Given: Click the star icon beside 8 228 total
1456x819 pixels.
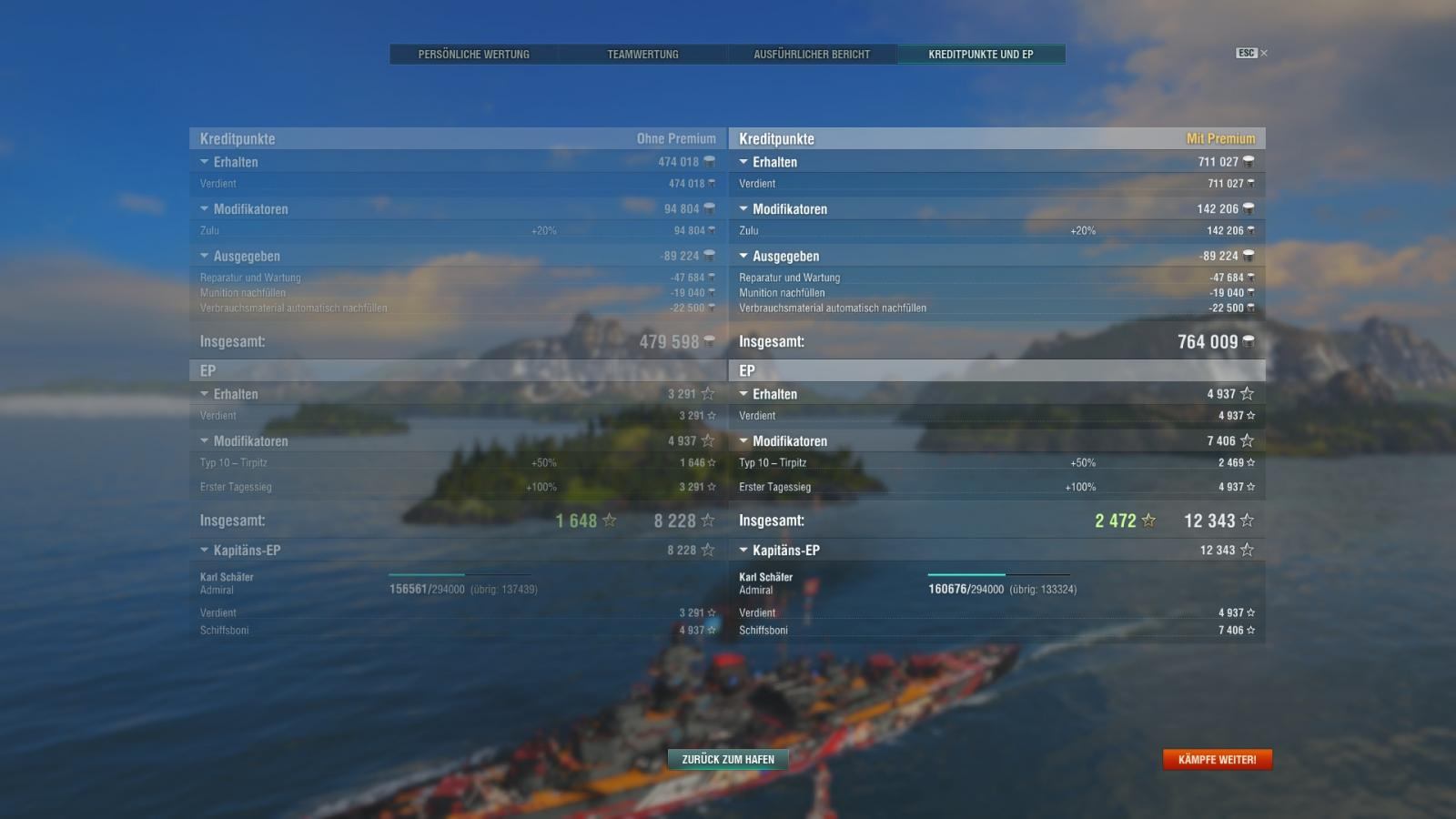Looking at the screenshot, I should tap(708, 521).
